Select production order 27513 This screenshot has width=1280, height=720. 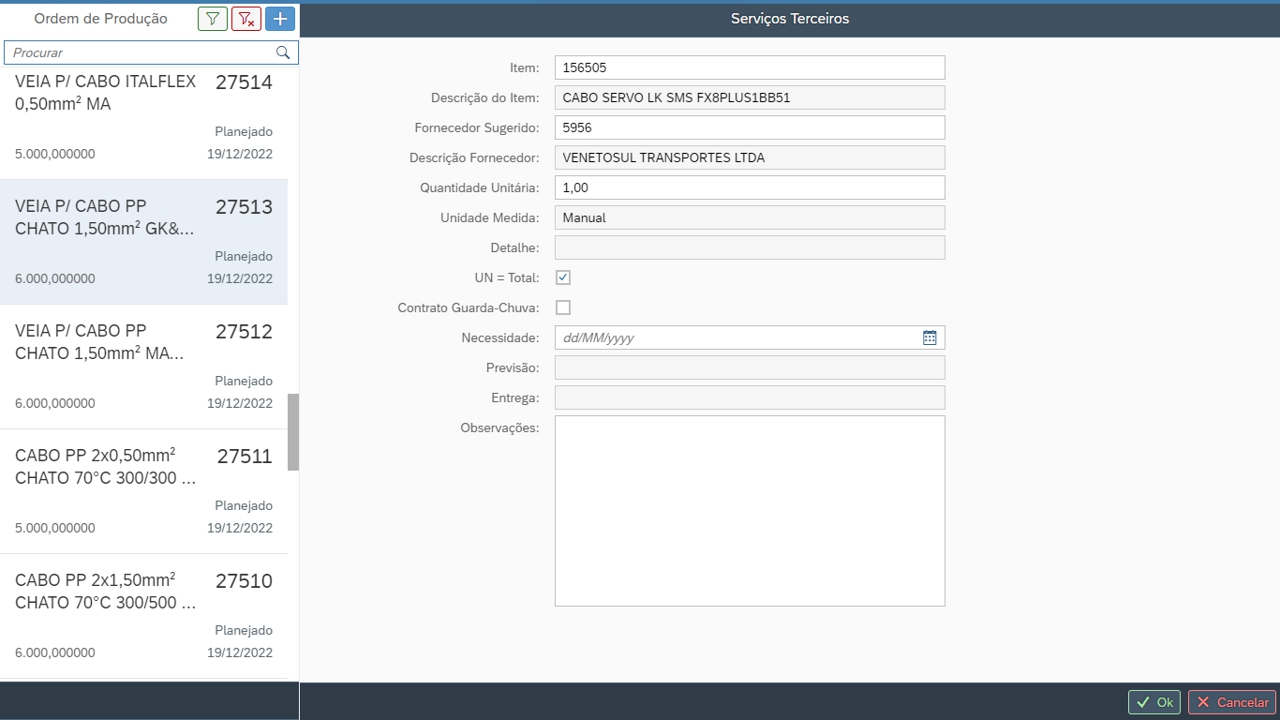point(143,242)
